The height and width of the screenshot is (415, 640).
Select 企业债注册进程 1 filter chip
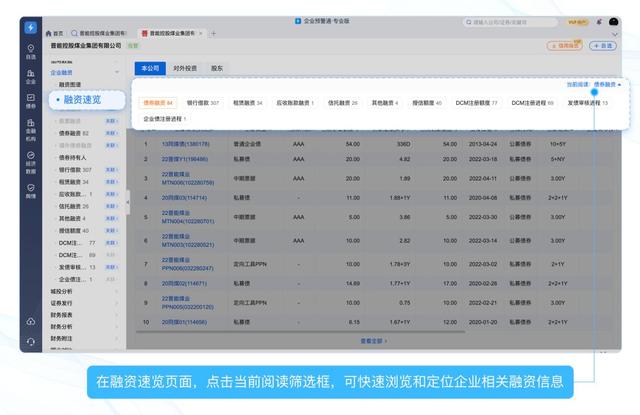[164, 119]
